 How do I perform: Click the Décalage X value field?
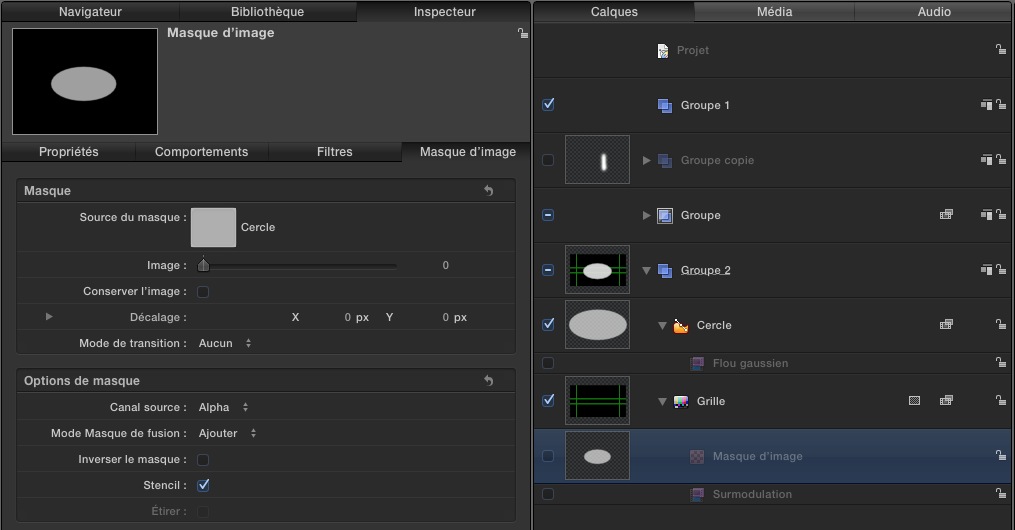coord(348,317)
